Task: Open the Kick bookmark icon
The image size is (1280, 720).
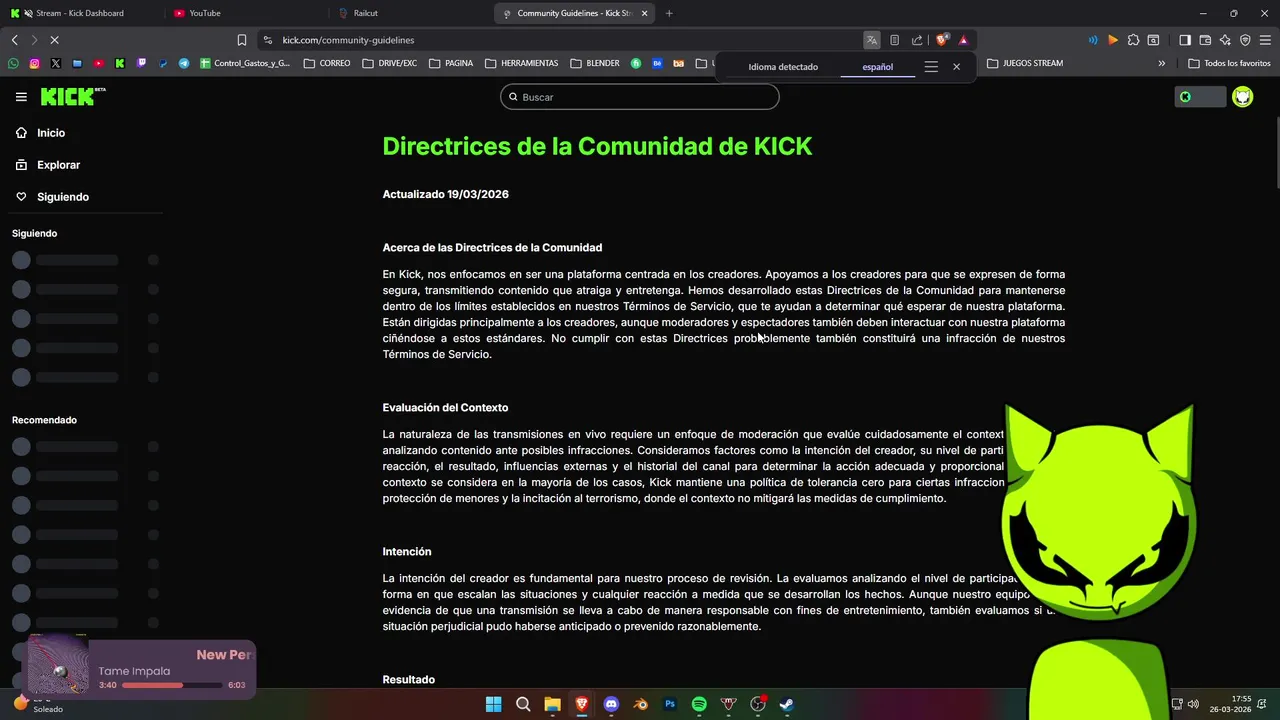Action: pyautogui.click(x=120, y=63)
